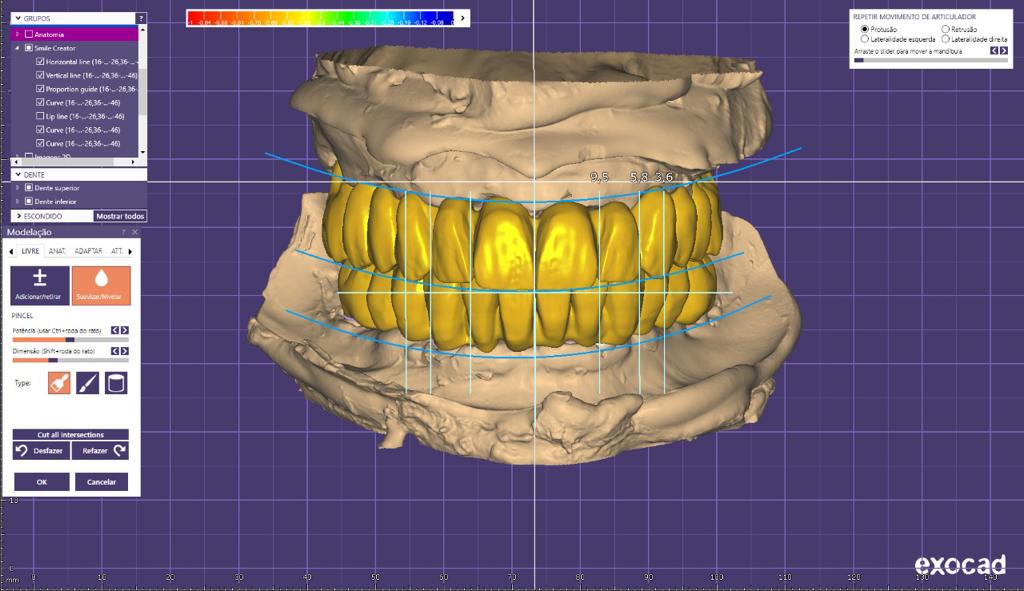Select the Retrusão radio button
Screen dimensions: 1024x591
[946, 30]
